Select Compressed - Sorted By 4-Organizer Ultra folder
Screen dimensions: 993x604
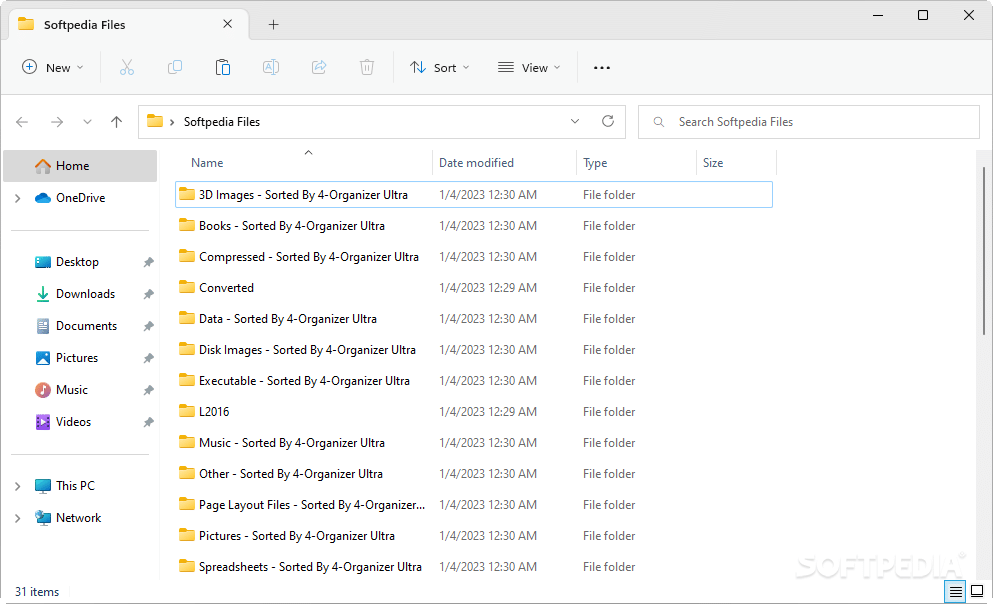(x=474, y=256)
